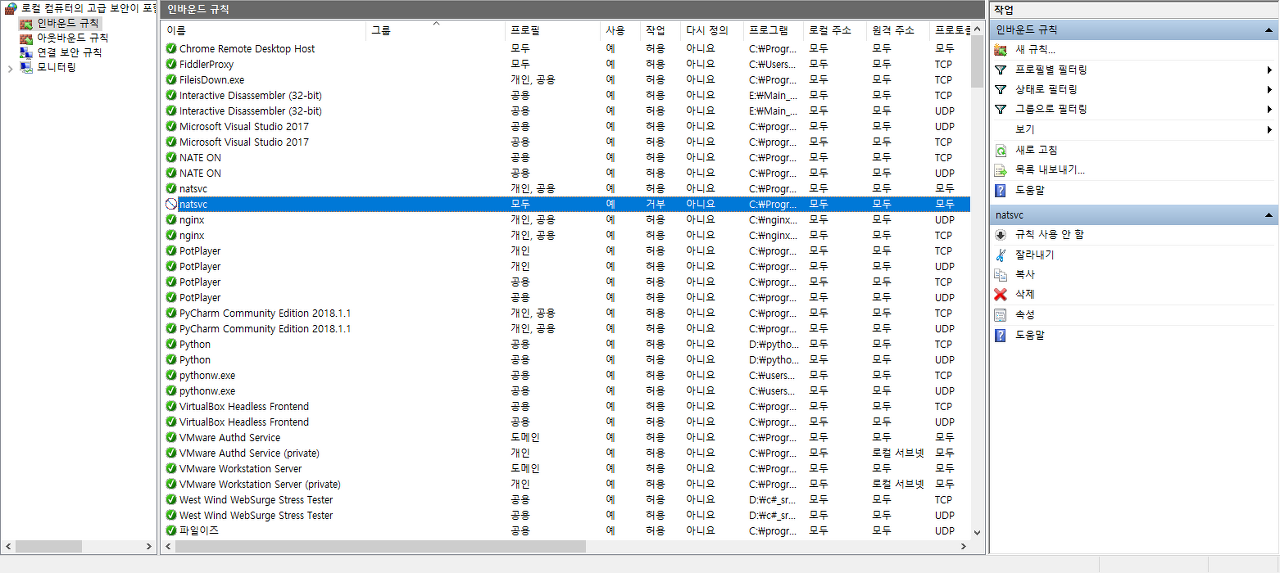
Task: Sort by the 프로그램 column header
Action: [x=773, y=31]
